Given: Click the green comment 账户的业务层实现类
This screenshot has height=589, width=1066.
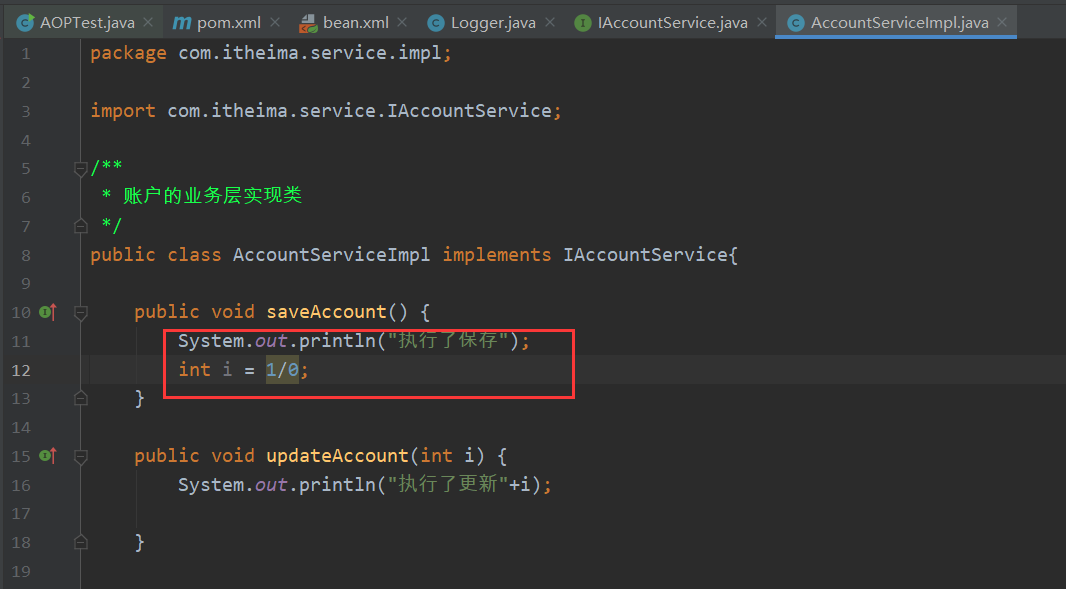Looking at the screenshot, I should [212, 196].
